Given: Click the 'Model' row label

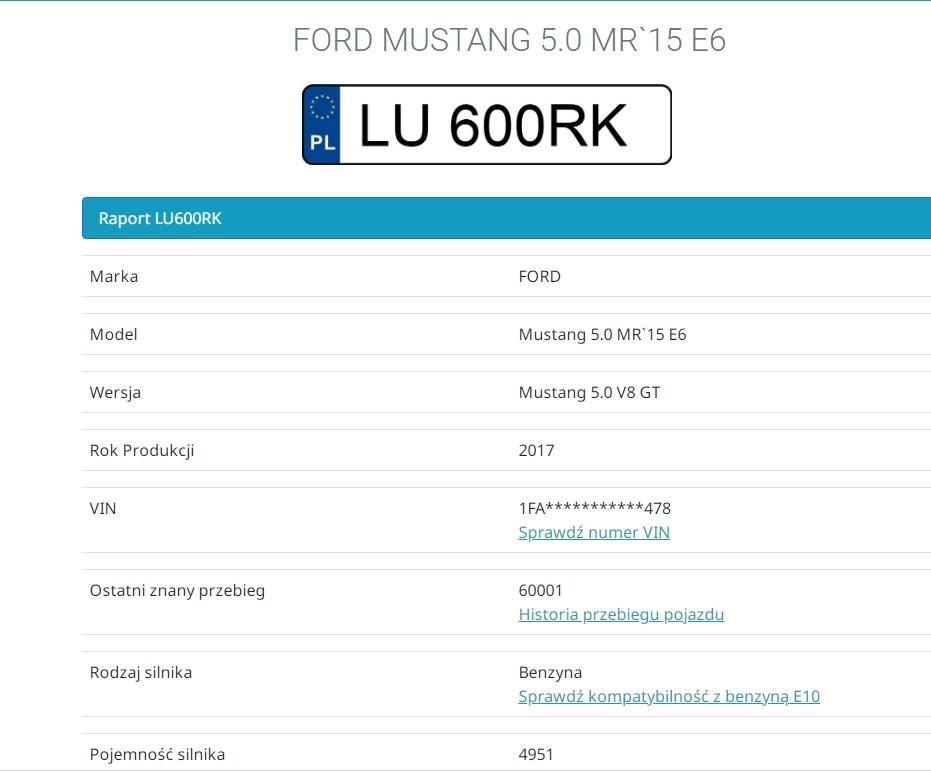Looking at the screenshot, I should pyautogui.click(x=113, y=334).
